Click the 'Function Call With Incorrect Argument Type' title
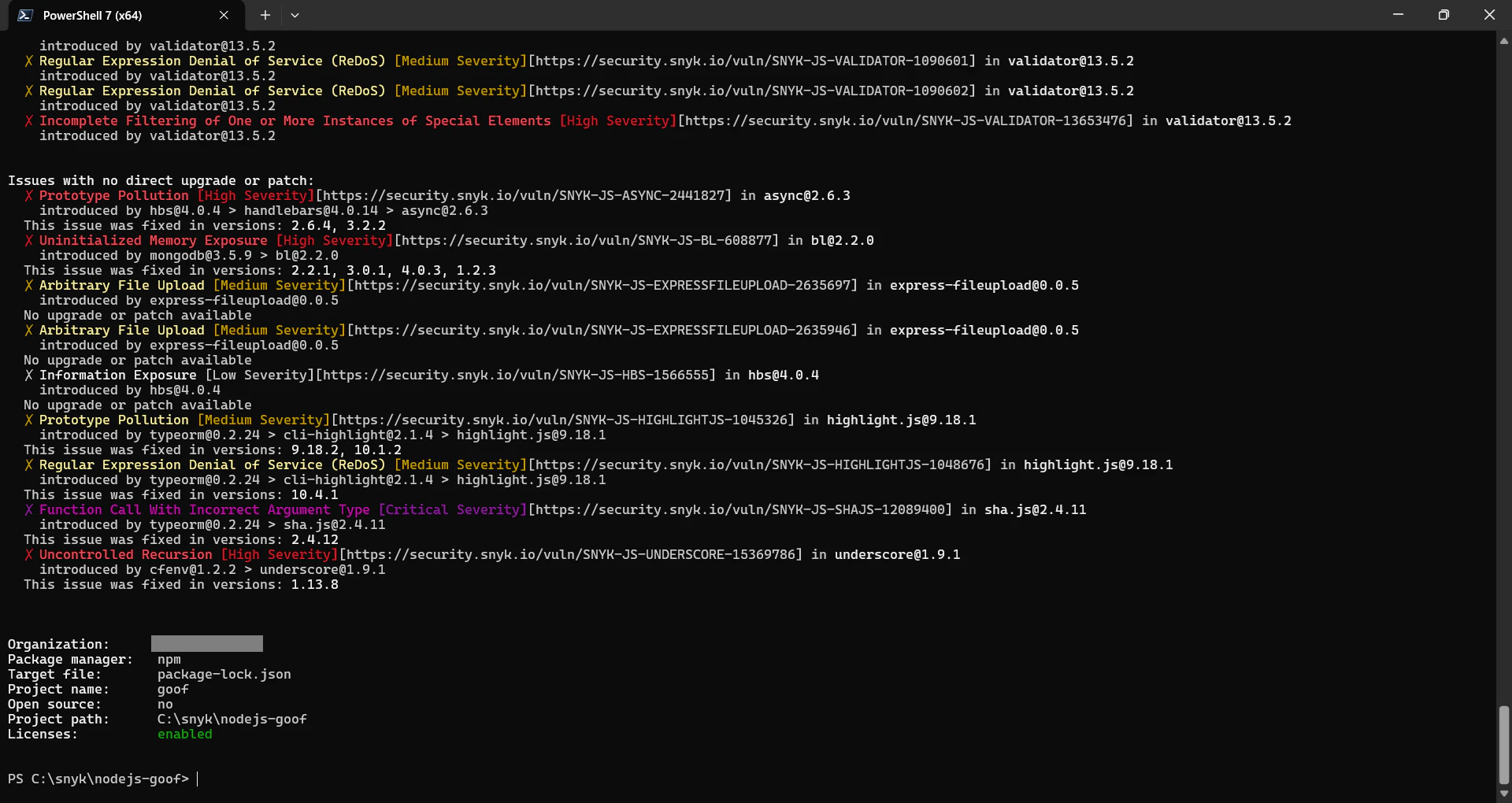This screenshot has height=803, width=1512. coord(205,510)
